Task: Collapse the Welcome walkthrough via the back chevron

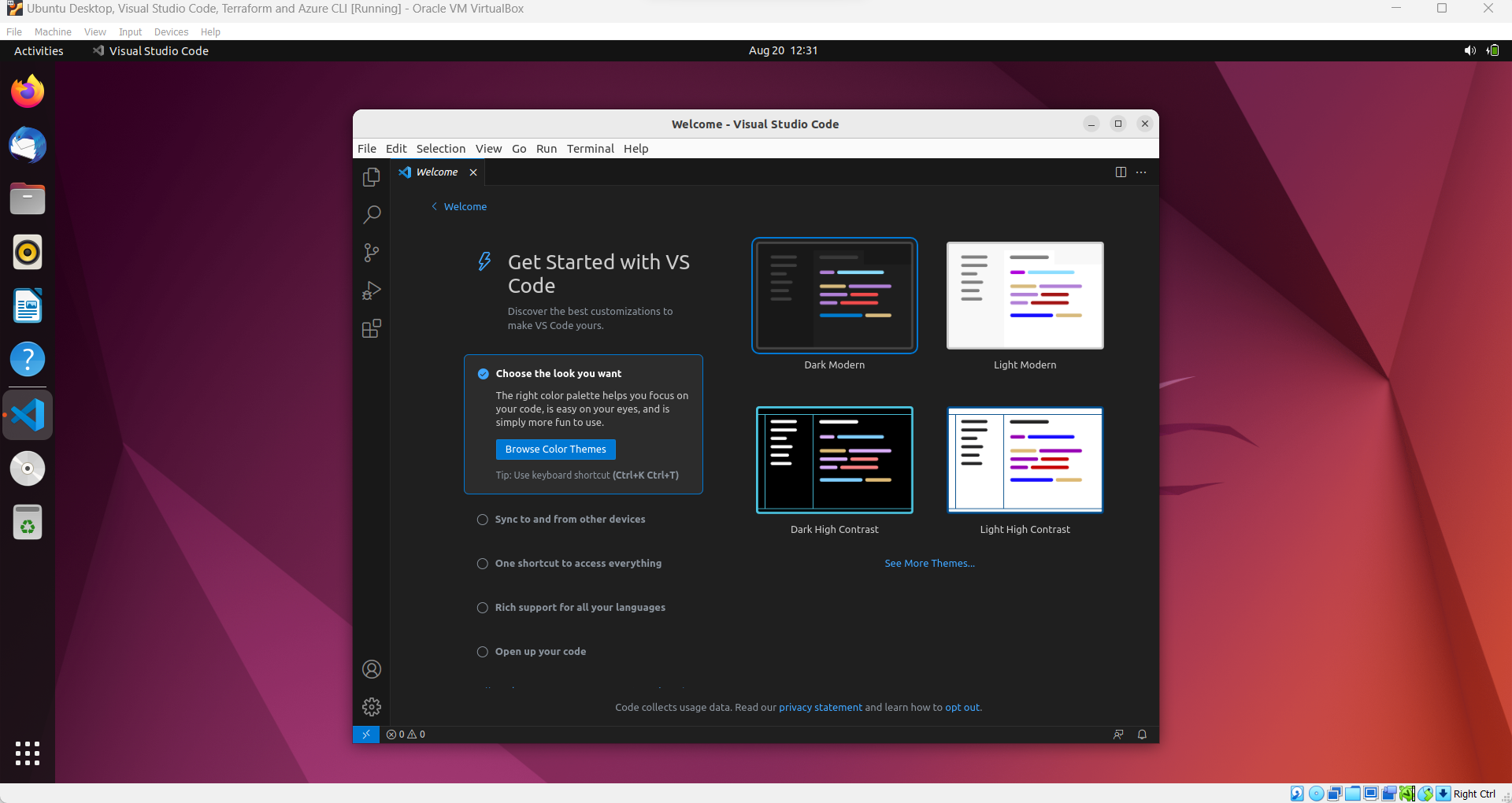Action: click(x=434, y=206)
